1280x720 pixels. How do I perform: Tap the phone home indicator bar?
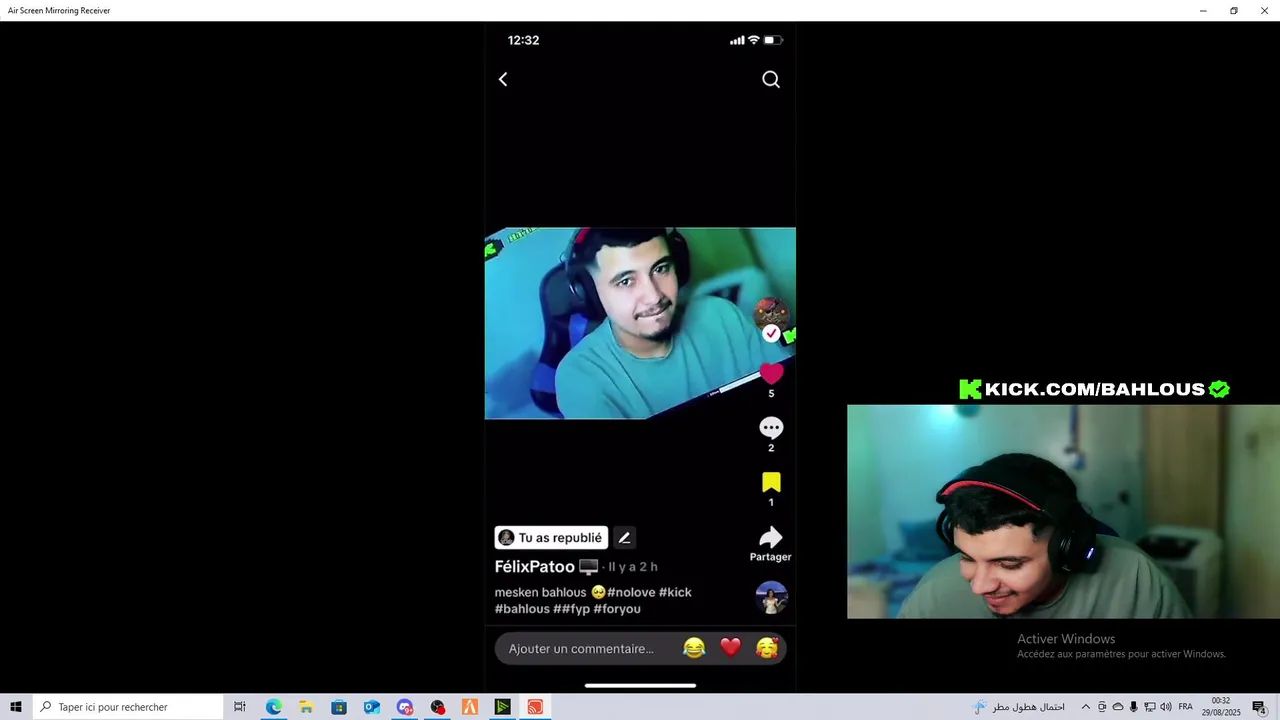640,686
